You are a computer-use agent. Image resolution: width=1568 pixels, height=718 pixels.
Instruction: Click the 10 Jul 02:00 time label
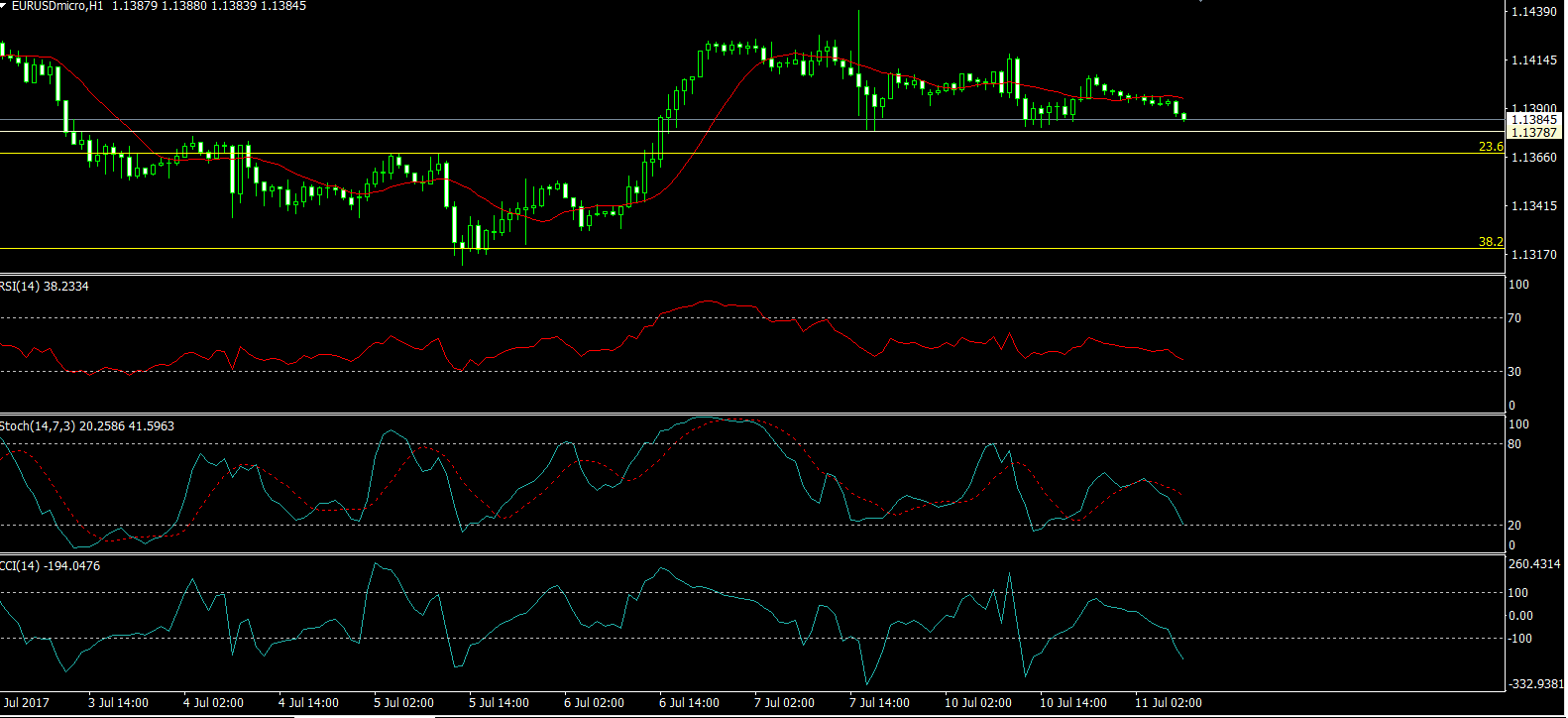pos(978,702)
